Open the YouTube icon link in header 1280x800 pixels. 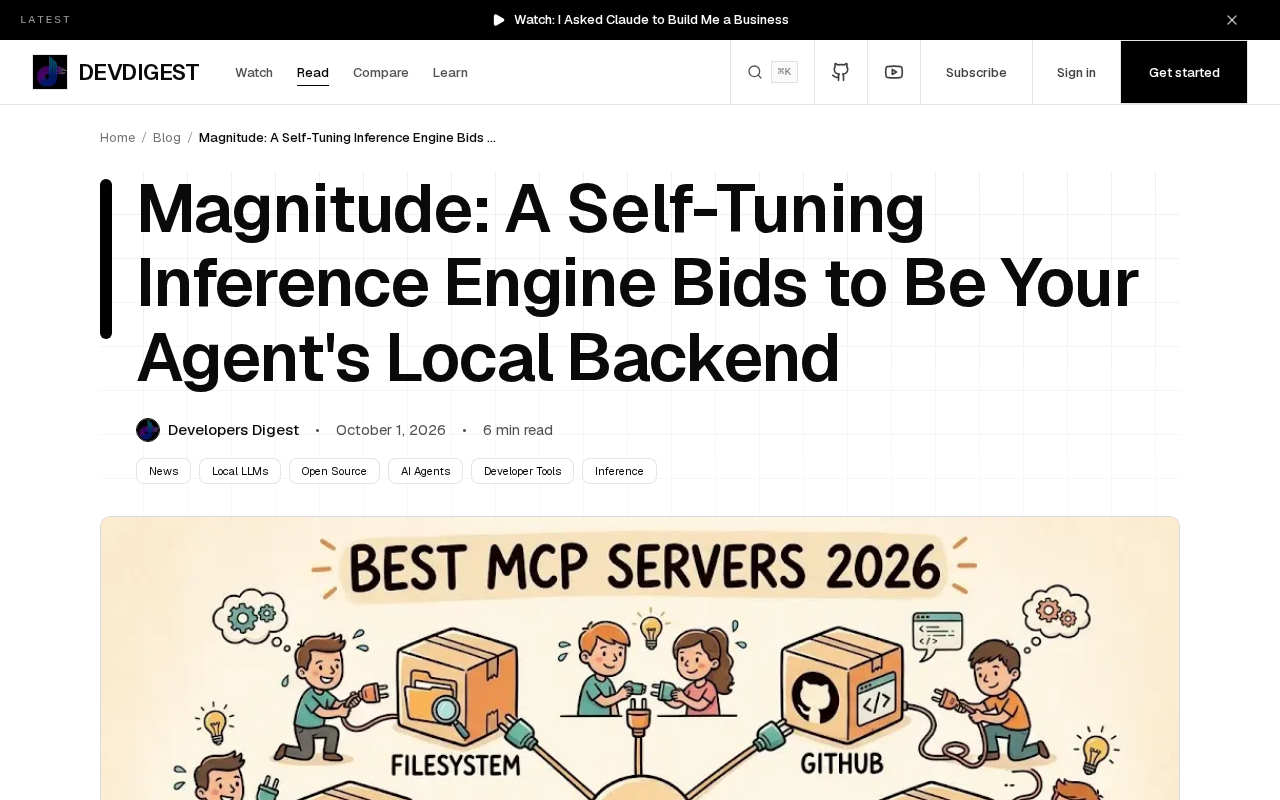click(894, 72)
